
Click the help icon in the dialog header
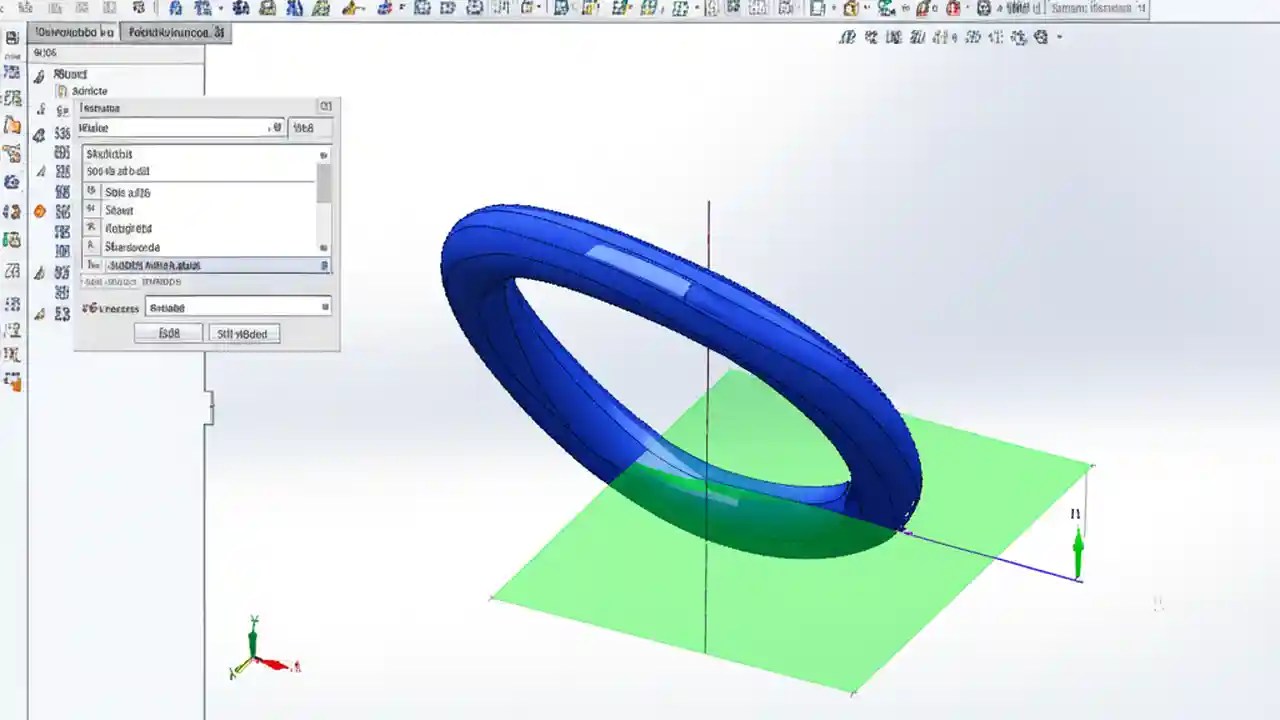[325, 106]
